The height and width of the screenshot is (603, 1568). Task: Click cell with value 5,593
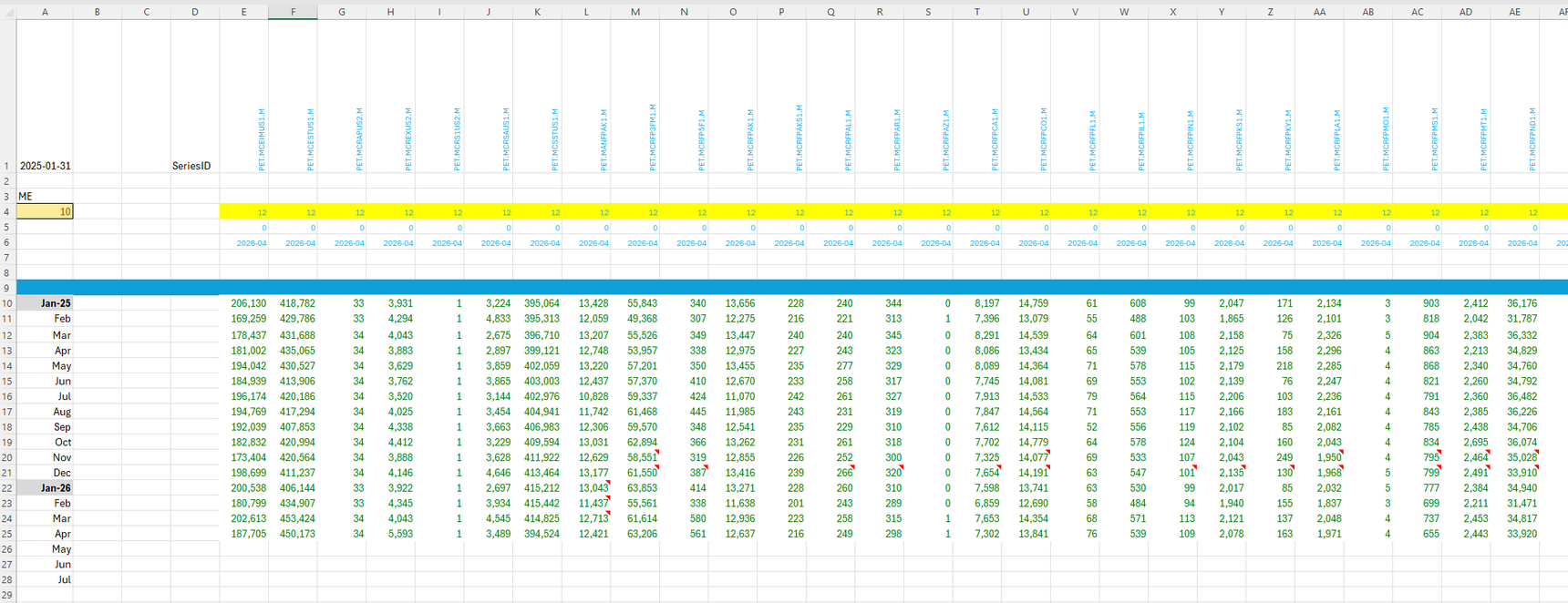tap(390, 534)
